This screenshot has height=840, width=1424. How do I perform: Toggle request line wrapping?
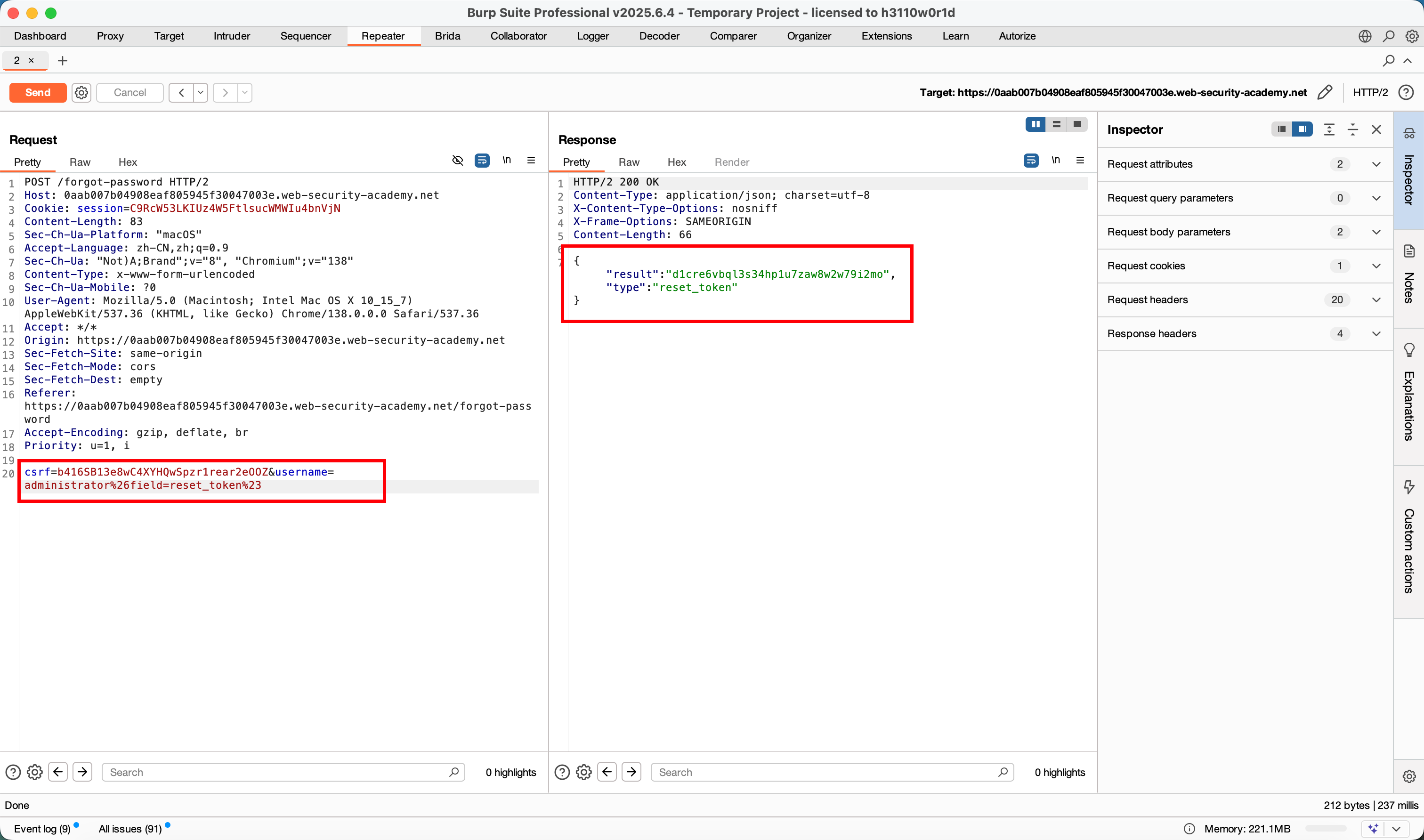[x=482, y=160]
